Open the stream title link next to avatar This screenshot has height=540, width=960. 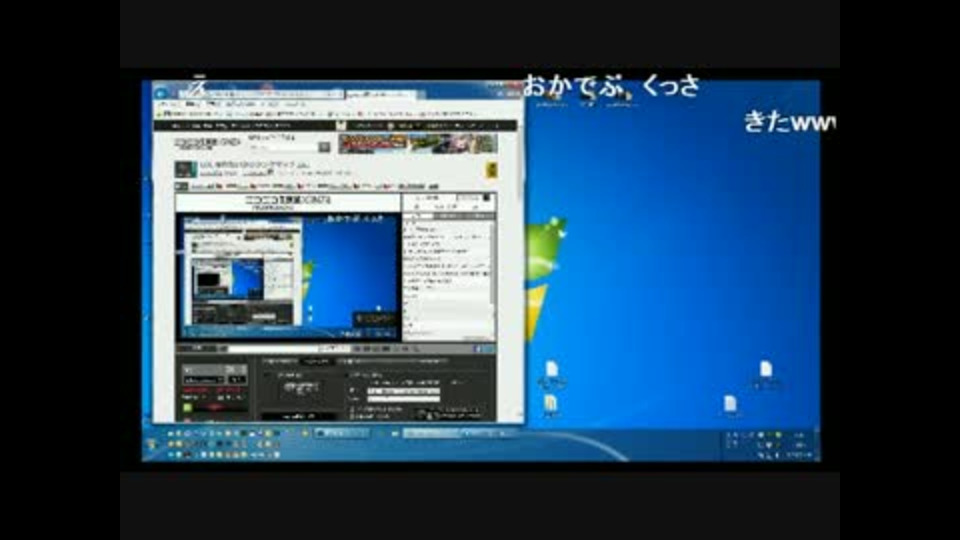[x=253, y=165]
